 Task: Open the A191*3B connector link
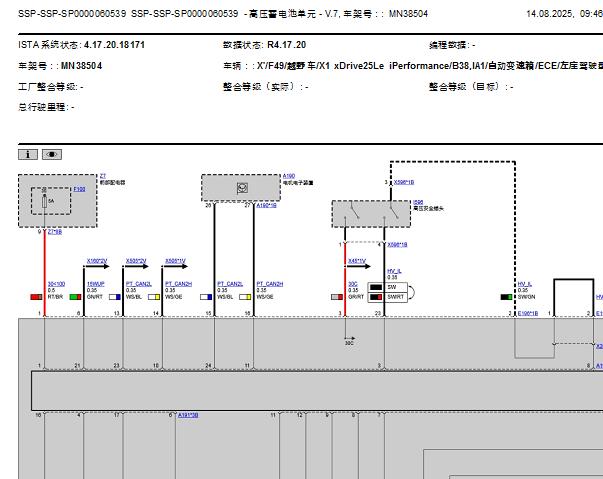pos(188,415)
